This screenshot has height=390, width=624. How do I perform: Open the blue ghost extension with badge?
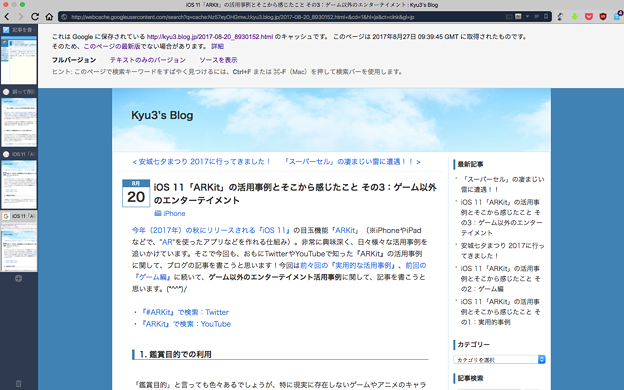[618, 16]
